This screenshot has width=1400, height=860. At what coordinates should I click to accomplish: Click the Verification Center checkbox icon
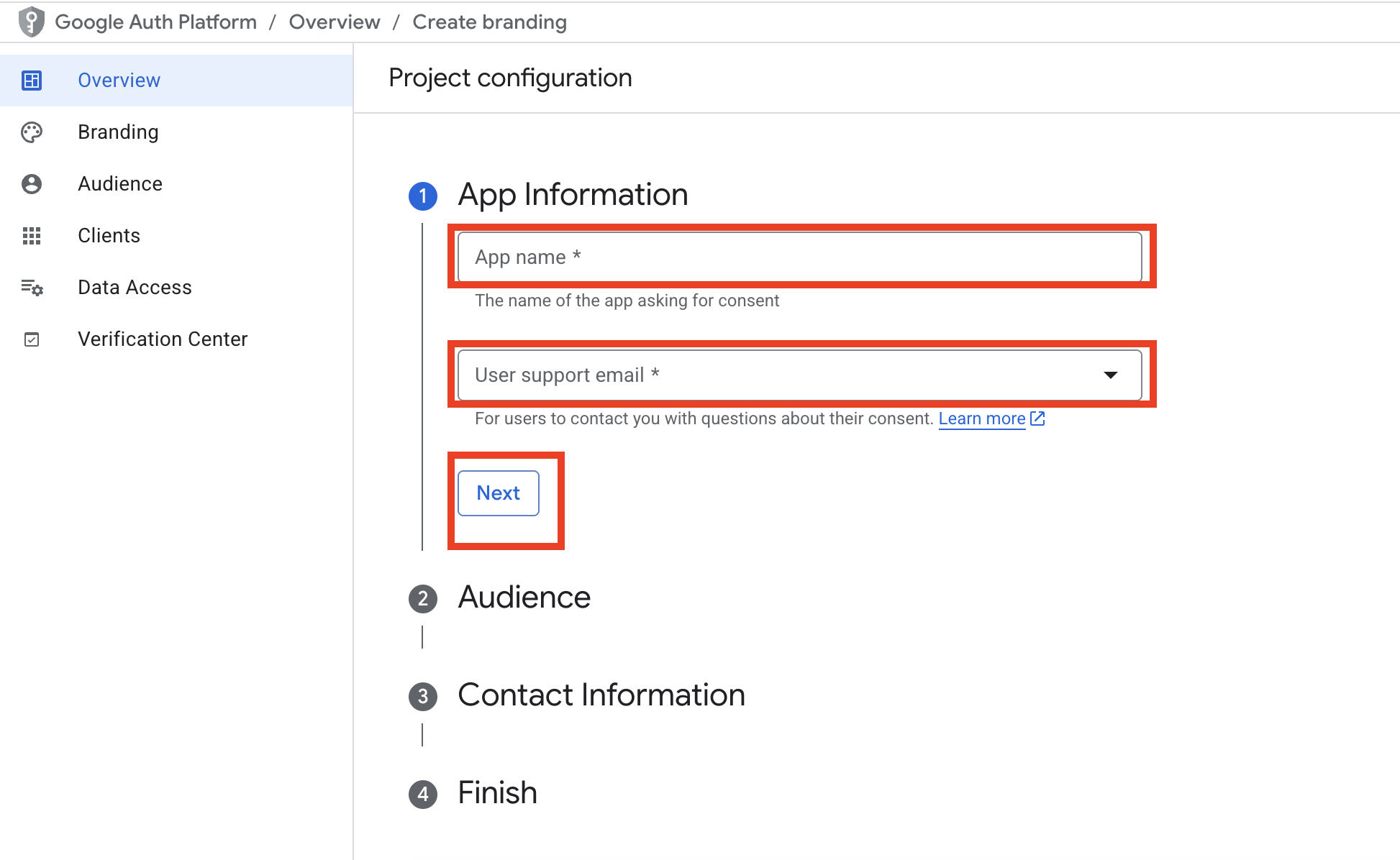[32, 339]
